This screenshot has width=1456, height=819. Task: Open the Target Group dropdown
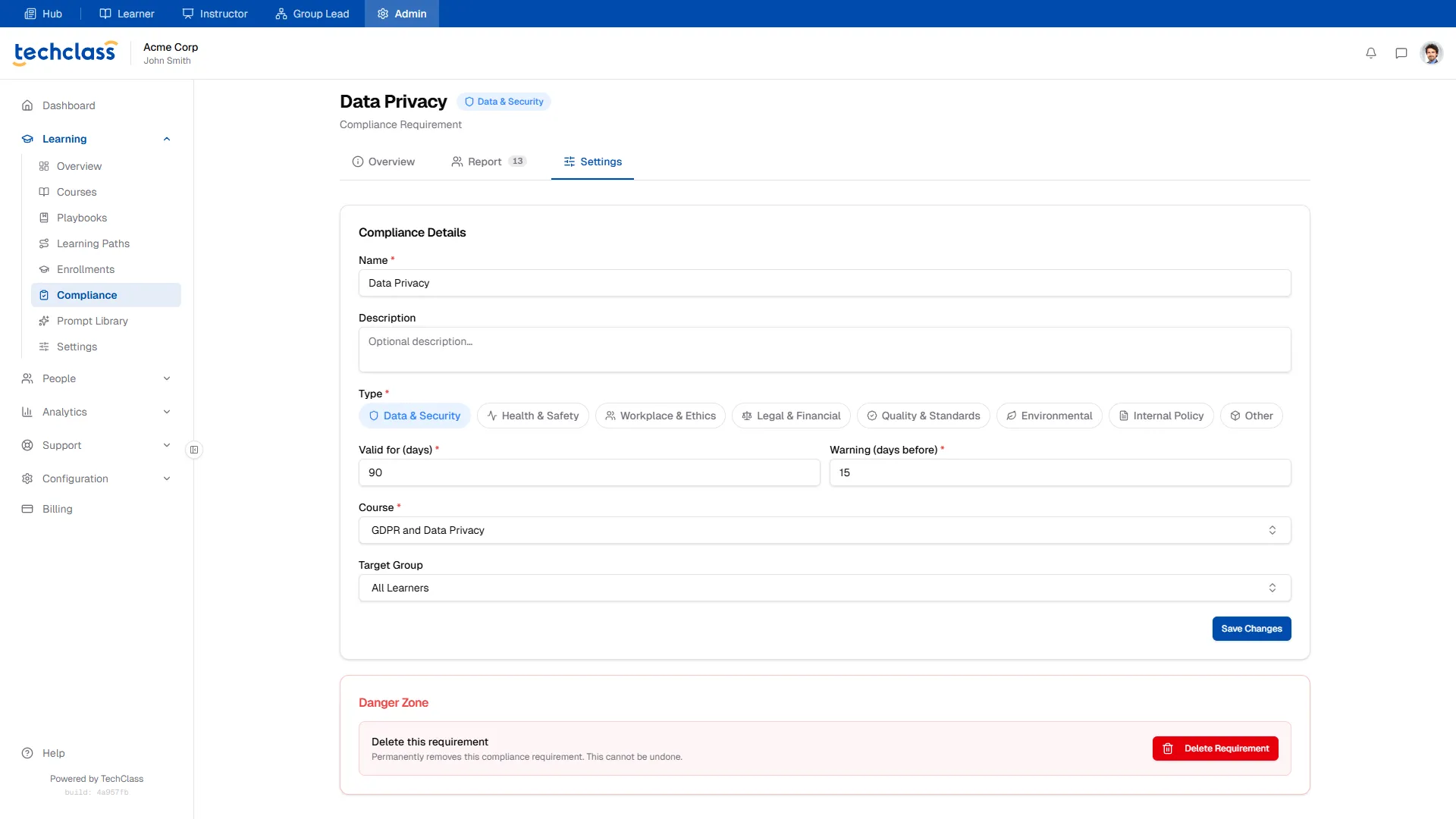point(824,588)
